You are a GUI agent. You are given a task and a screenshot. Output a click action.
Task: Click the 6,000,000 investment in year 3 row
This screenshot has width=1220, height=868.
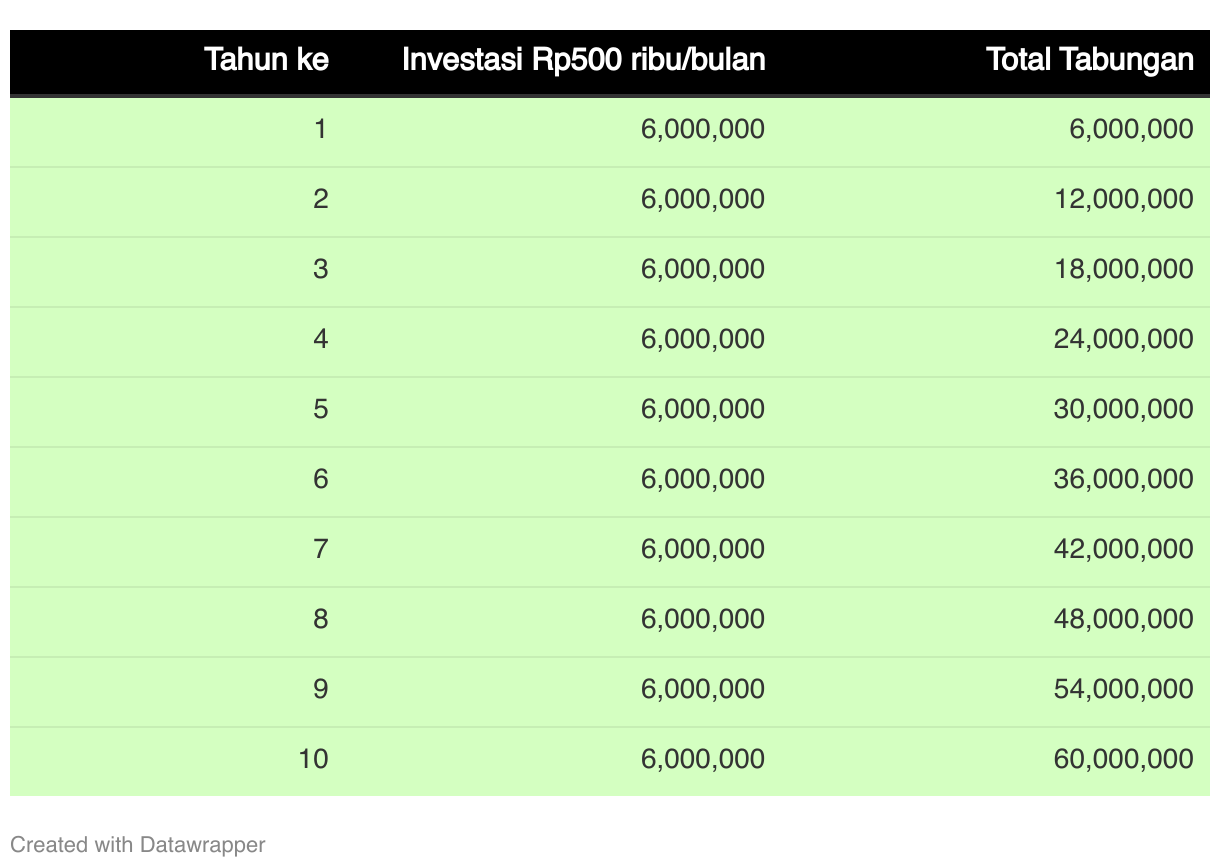pos(703,269)
